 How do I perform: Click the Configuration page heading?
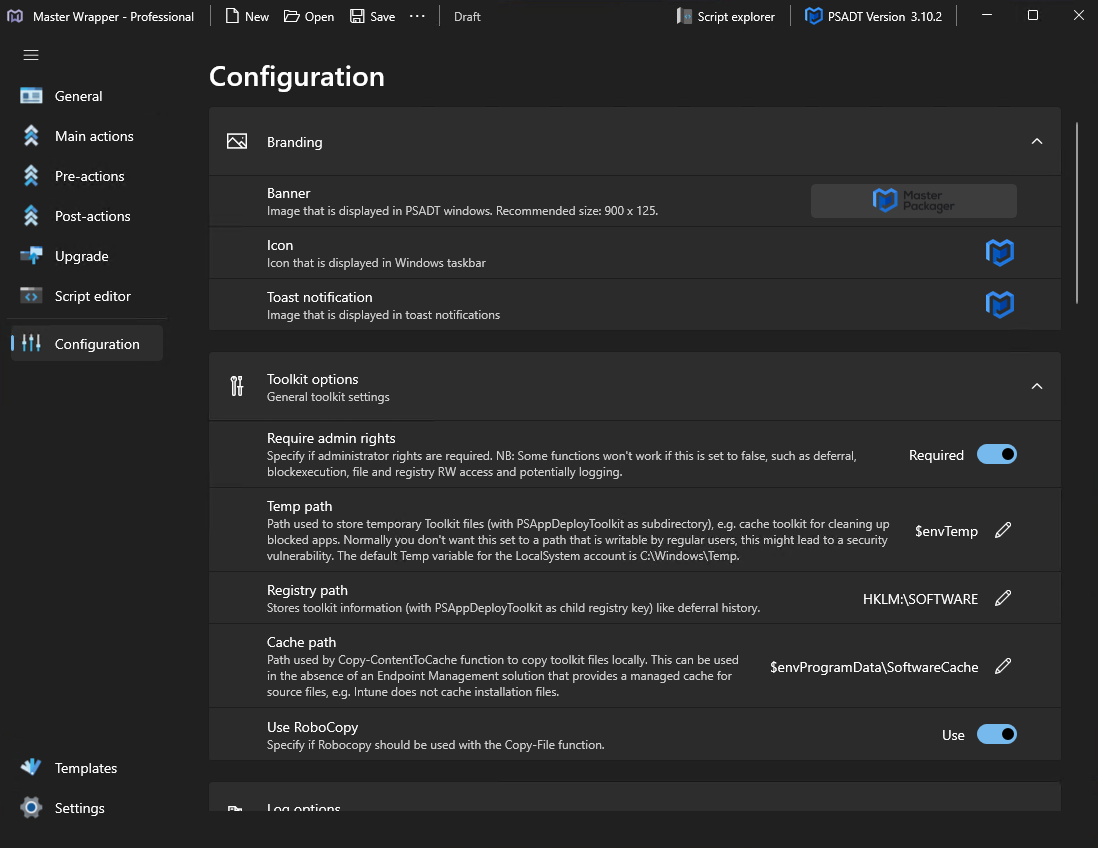[x=297, y=76]
